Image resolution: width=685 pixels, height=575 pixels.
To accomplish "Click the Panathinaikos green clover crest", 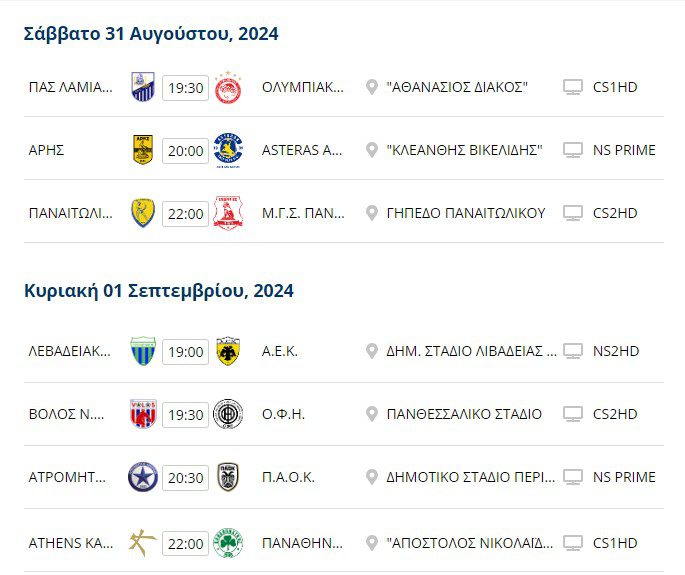I will click(x=228, y=543).
